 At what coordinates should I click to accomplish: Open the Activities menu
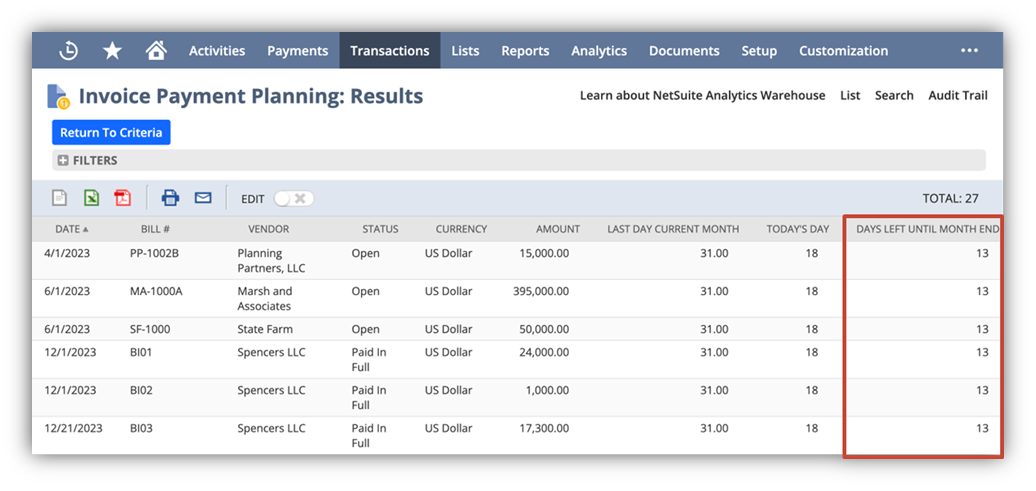click(217, 51)
